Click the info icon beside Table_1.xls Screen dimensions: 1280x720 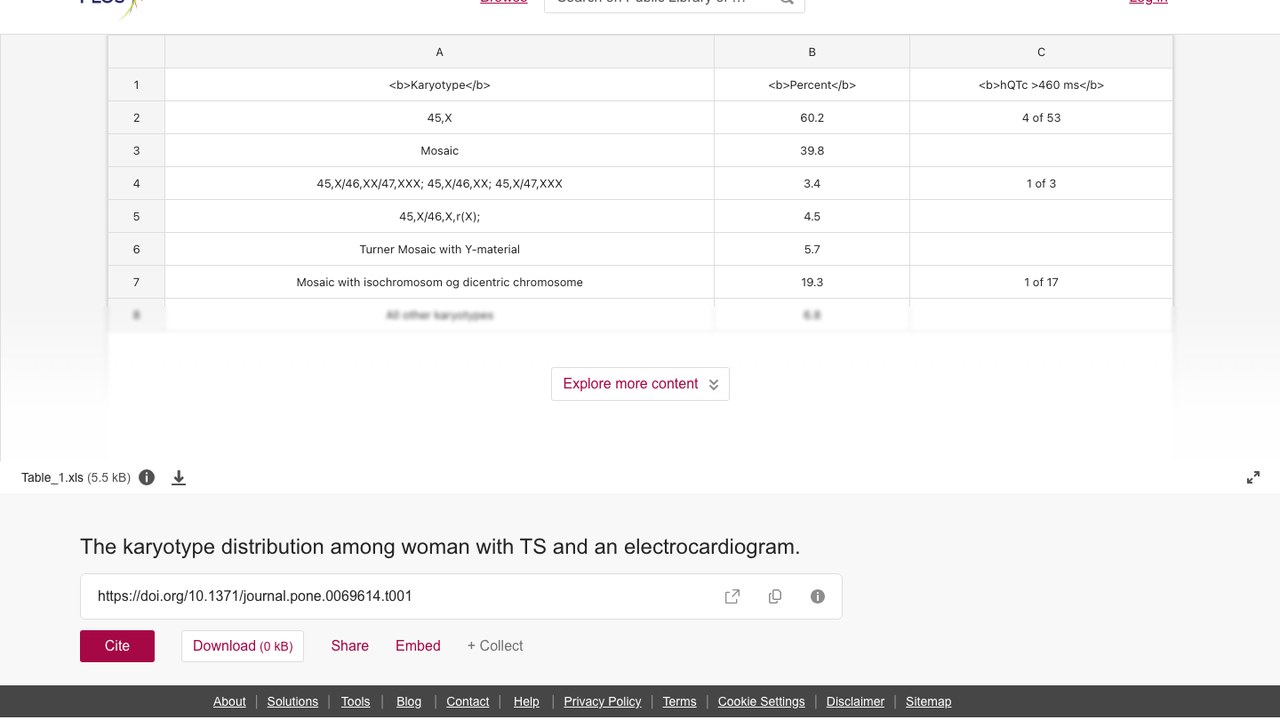pos(147,477)
